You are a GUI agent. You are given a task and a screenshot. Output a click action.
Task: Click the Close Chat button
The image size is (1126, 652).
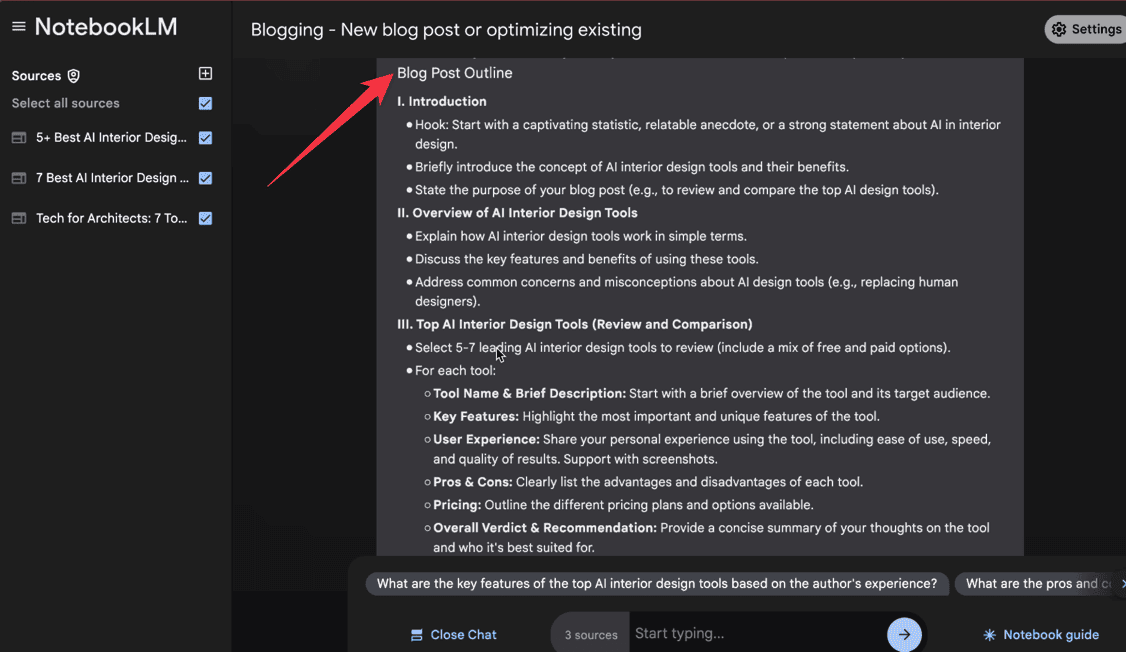tap(453, 635)
